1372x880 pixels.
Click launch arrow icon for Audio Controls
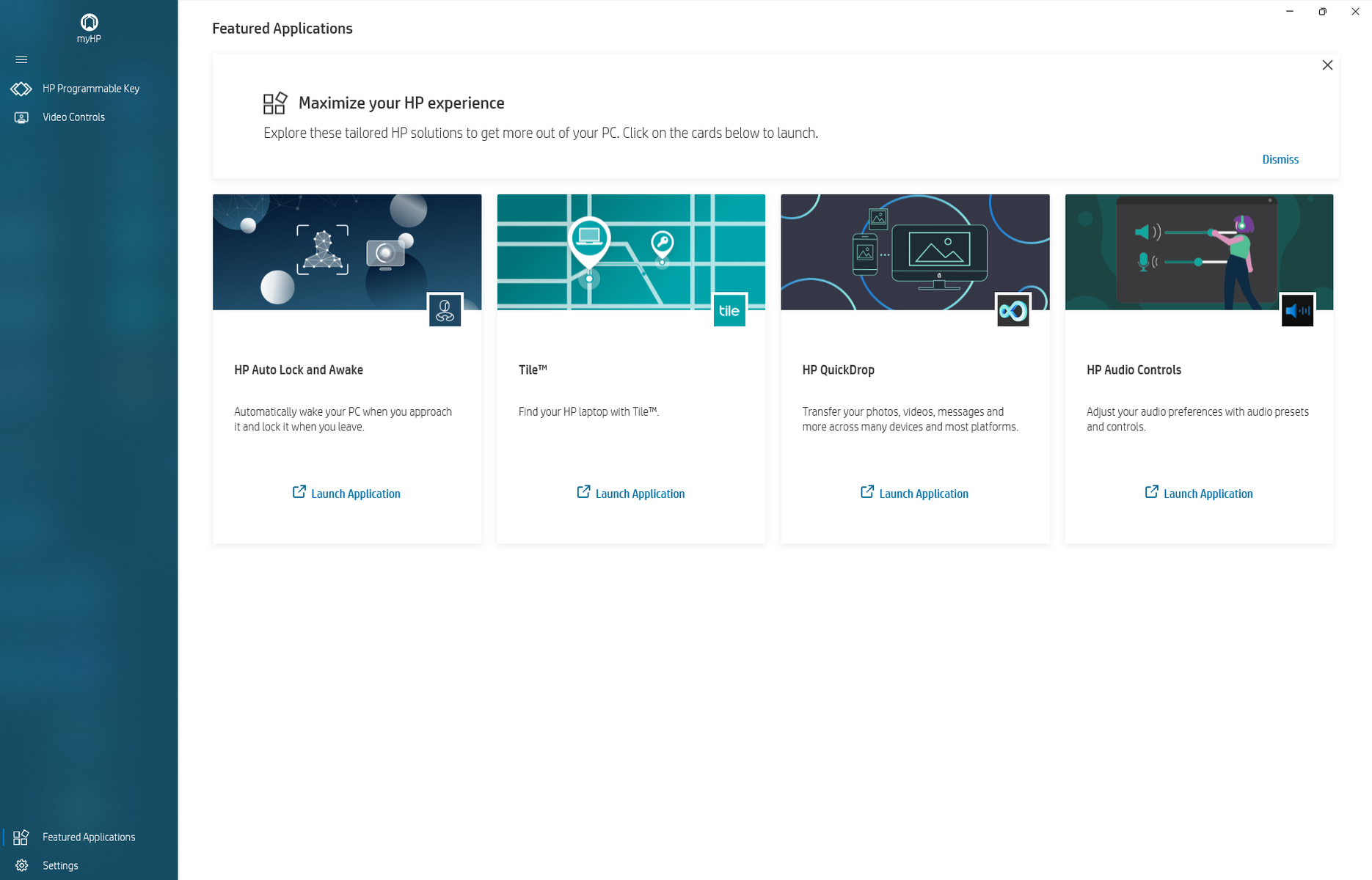click(1151, 492)
